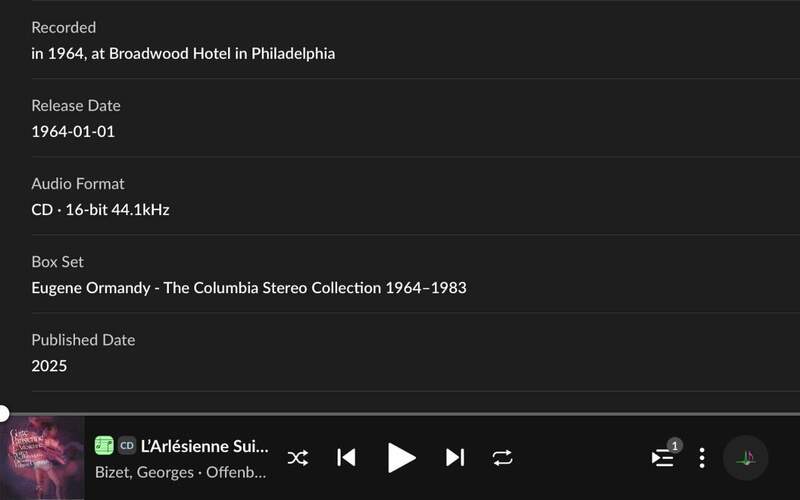Open the play queue
This screenshot has width=800, height=500.
tap(663, 458)
